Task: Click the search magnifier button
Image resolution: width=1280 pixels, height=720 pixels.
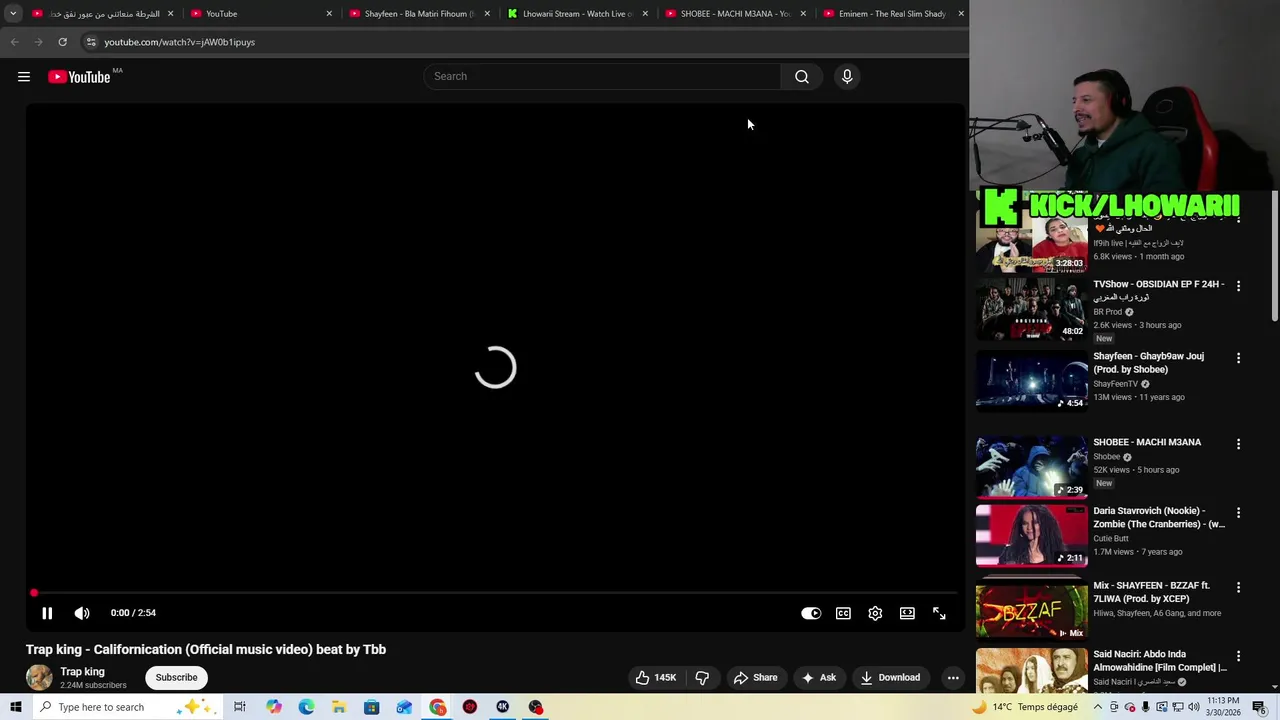Action: 801,77
